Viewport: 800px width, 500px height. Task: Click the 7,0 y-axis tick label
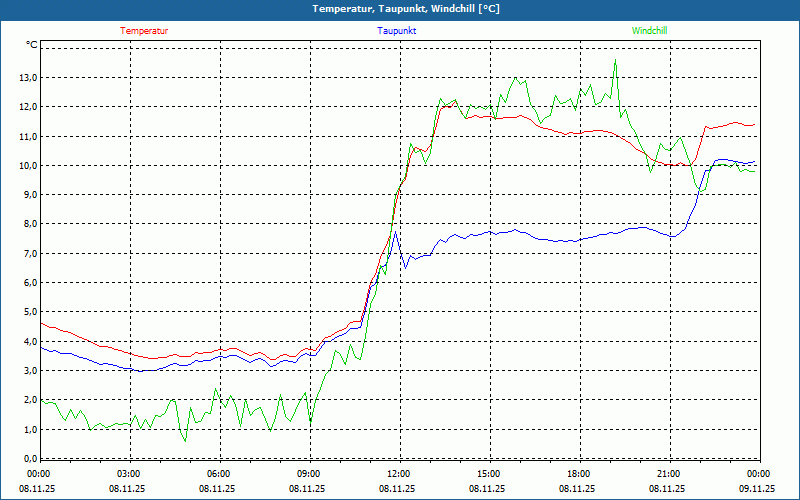click(27, 253)
